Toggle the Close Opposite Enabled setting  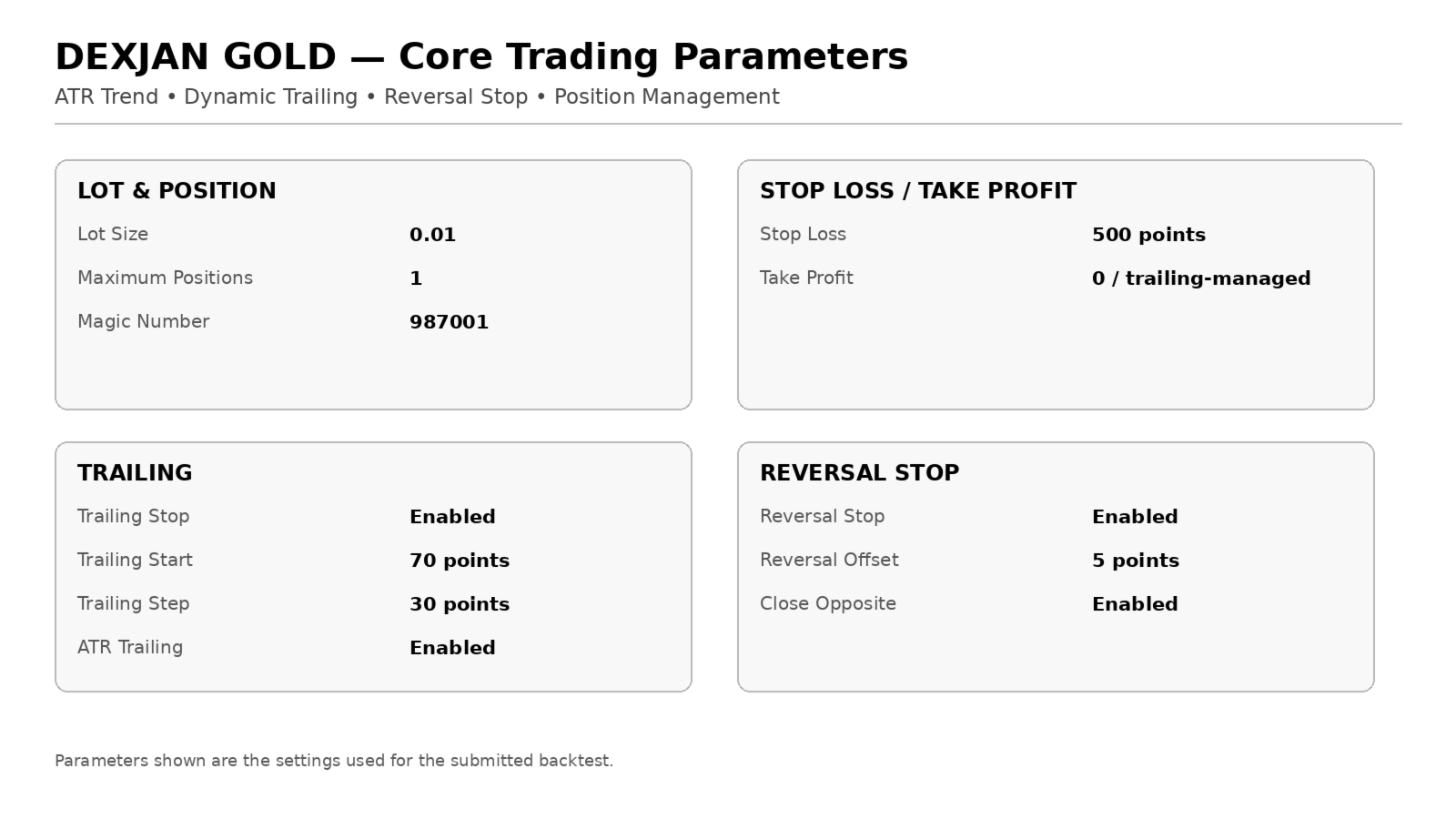tap(1135, 604)
